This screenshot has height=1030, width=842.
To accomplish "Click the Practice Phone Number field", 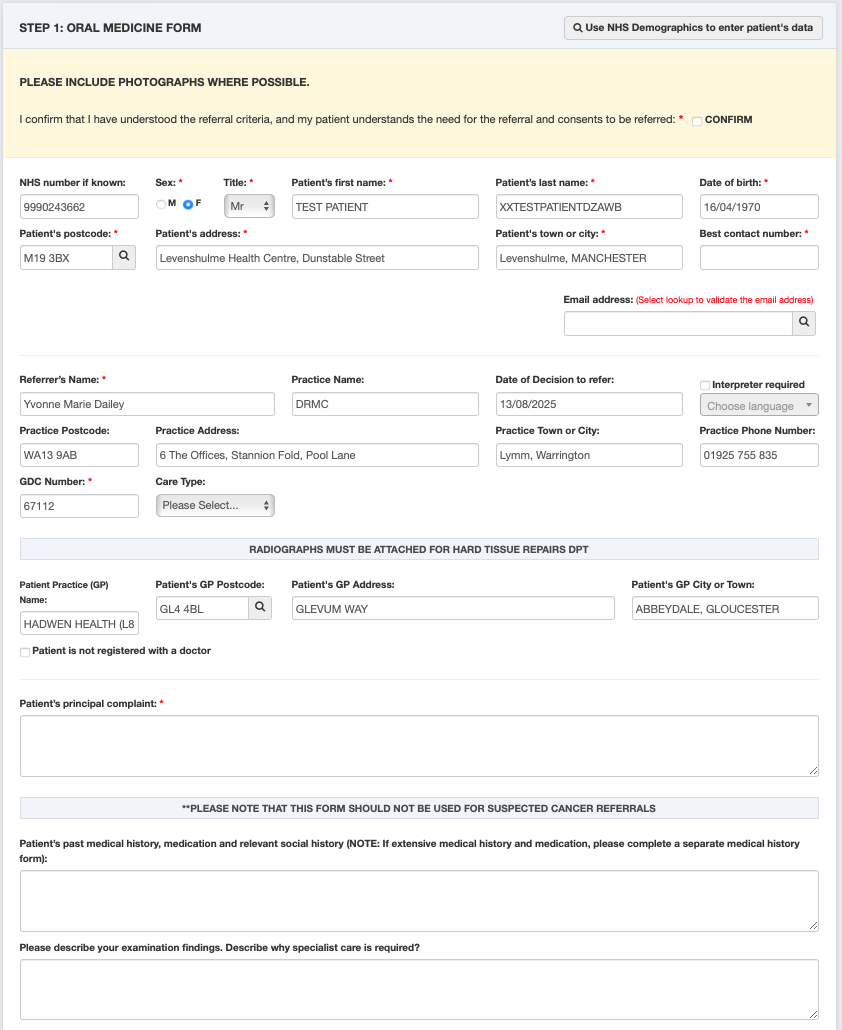I will click(x=759, y=455).
